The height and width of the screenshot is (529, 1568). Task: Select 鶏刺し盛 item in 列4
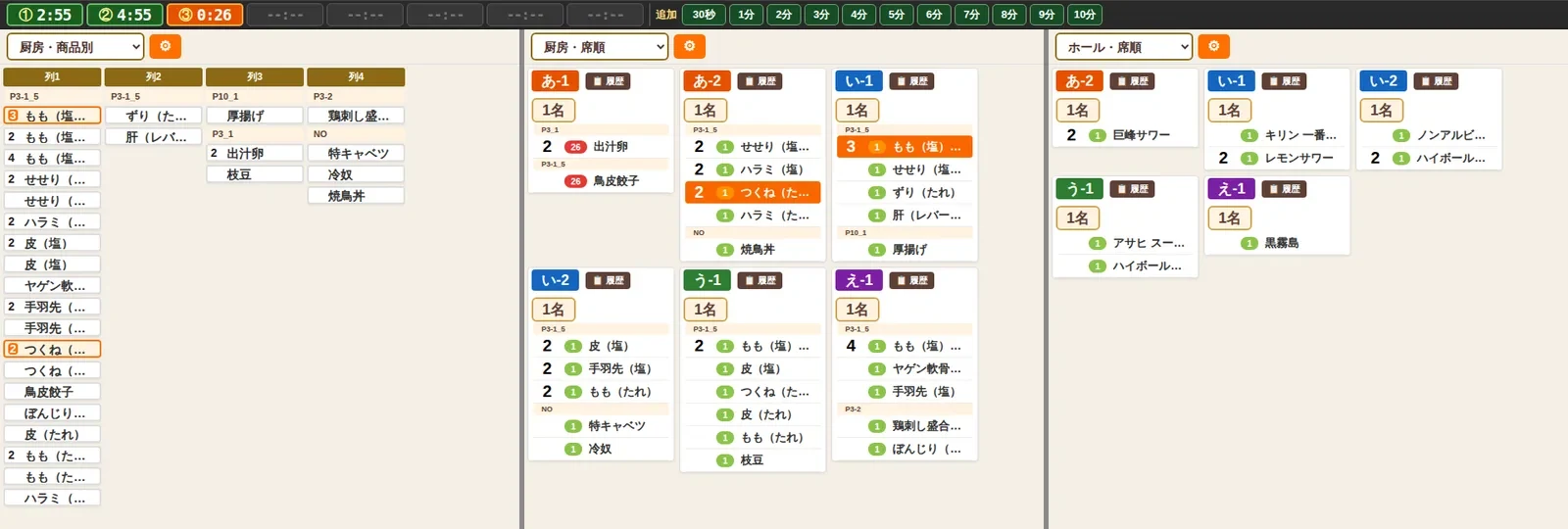tap(356, 116)
